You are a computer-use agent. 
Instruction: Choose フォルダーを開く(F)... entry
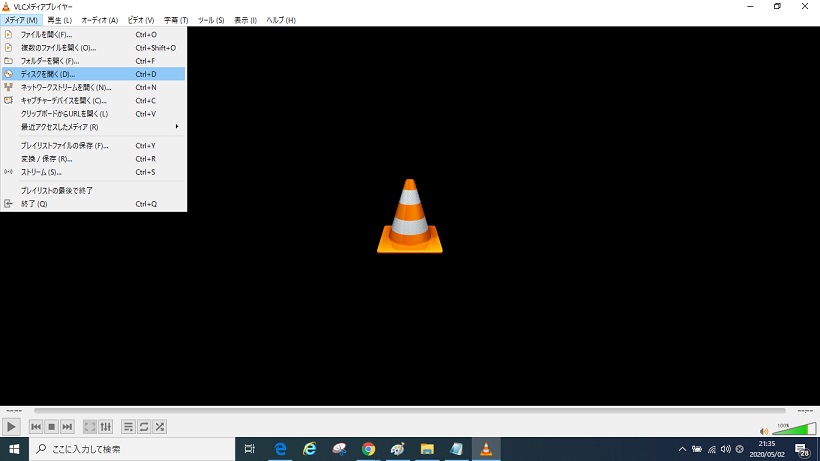(x=94, y=61)
